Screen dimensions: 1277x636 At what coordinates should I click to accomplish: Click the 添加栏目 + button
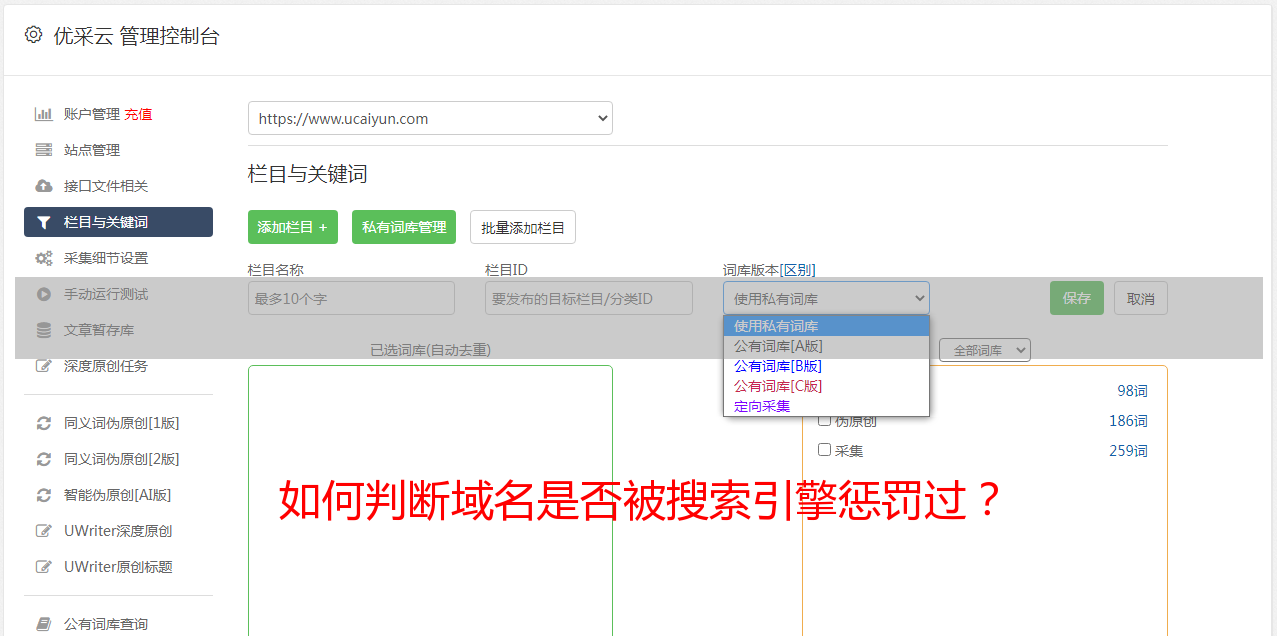coord(293,227)
